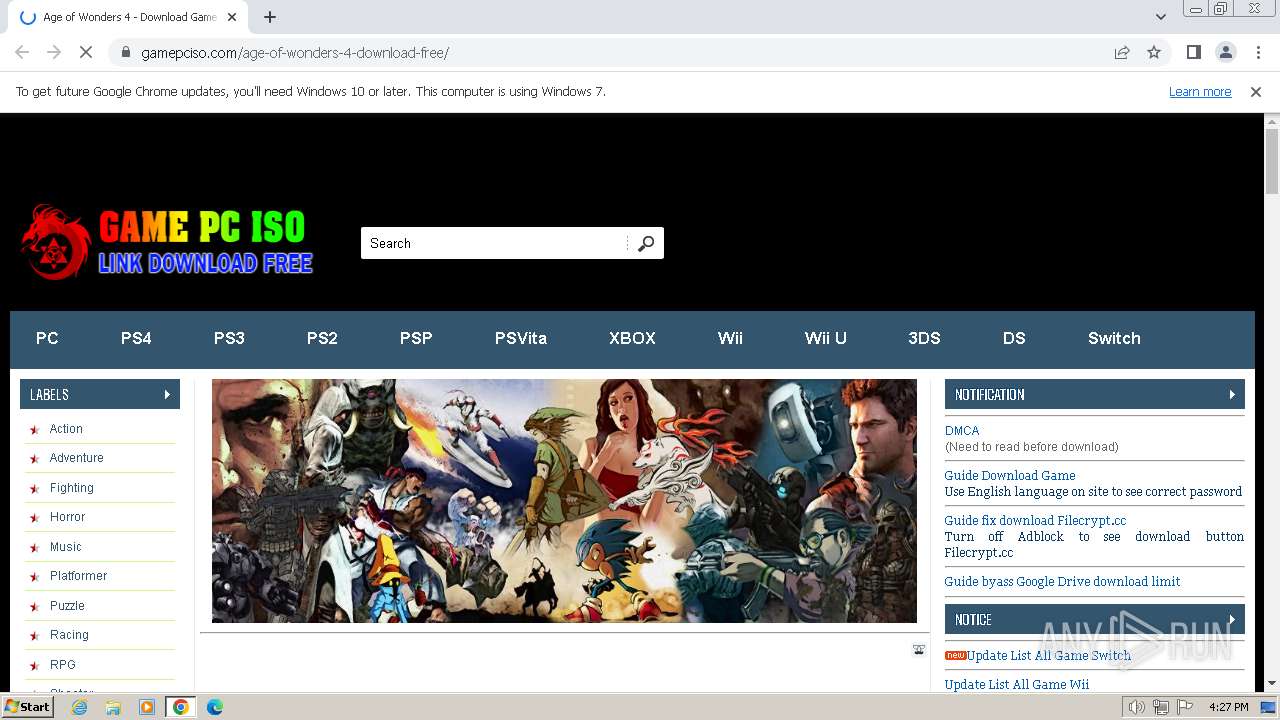Screen dimensions: 1280x720
Task: Select the Action label
Action: [x=66, y=429]
